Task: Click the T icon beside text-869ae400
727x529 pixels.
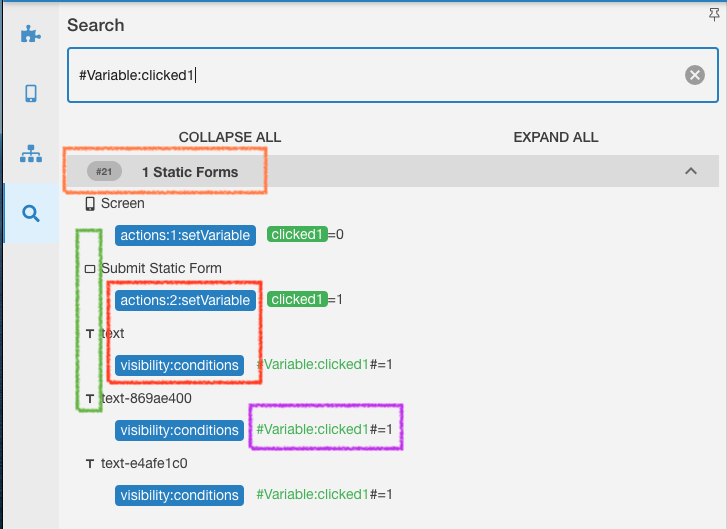Action: pyautogui.click(x=90, y=399)
